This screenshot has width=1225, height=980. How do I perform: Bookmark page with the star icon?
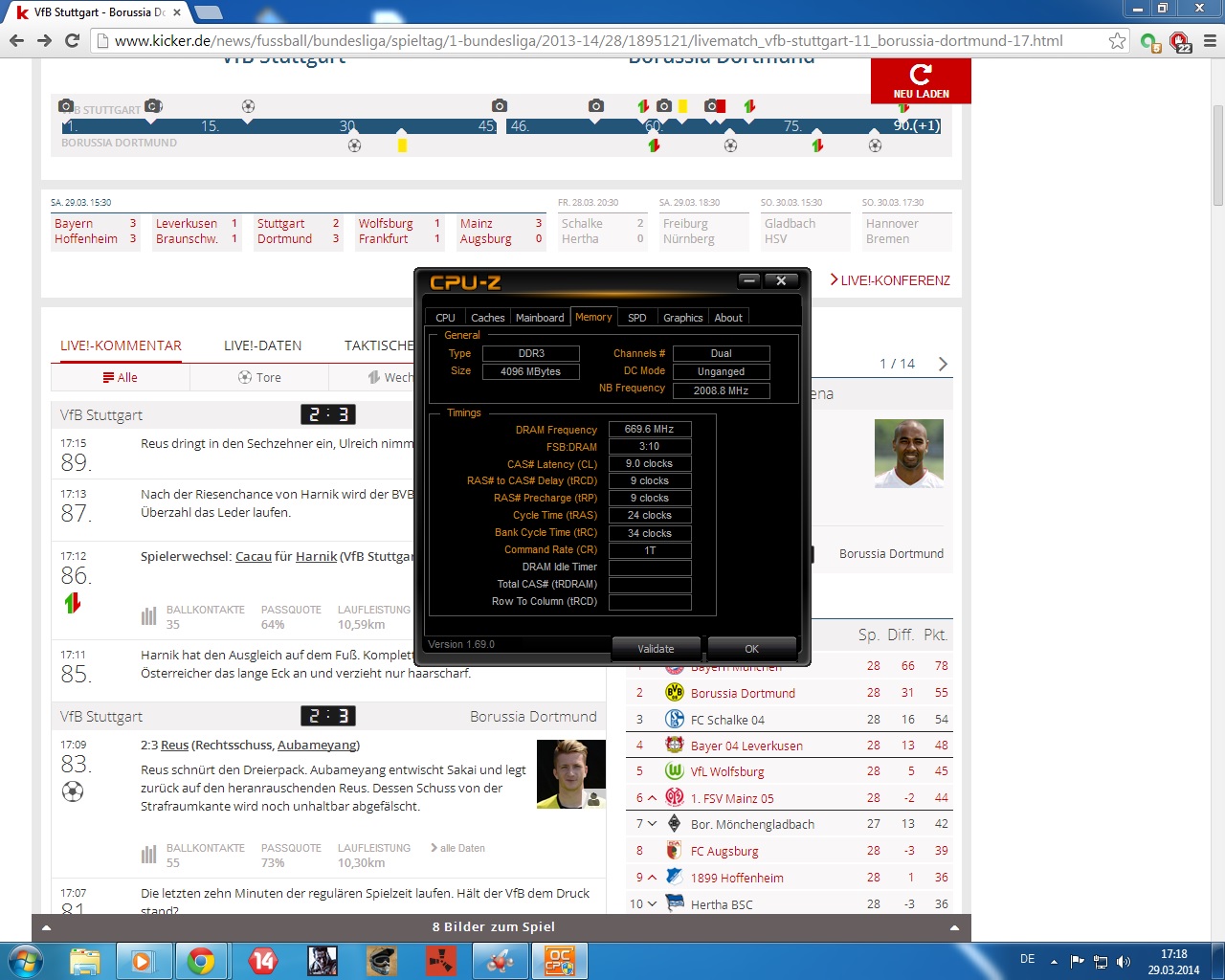pyautogui.click(x=1117, y=40)
